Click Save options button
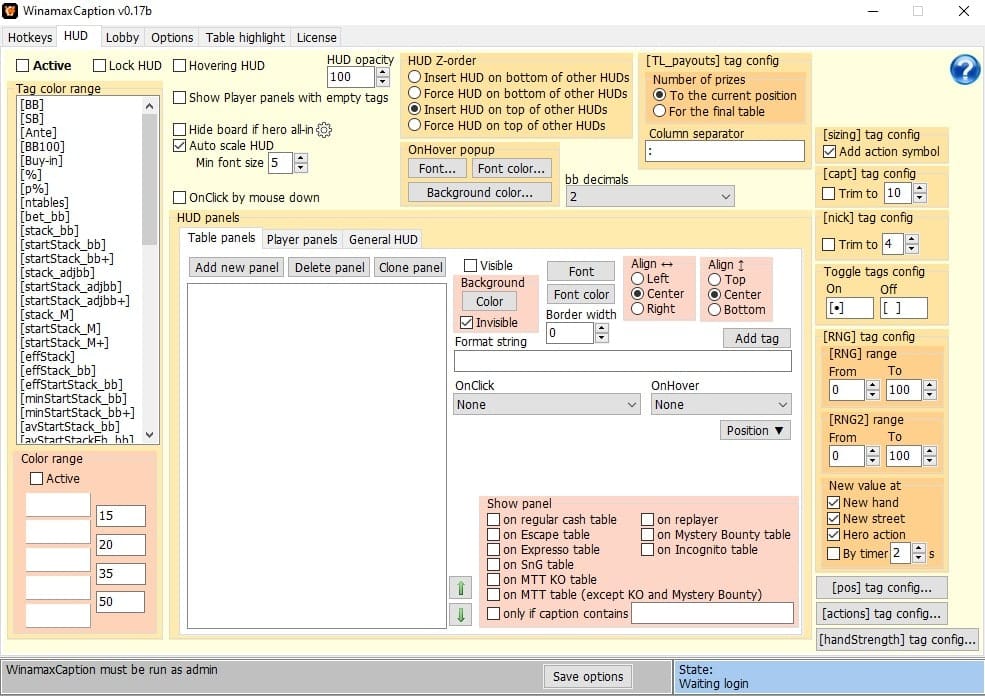The image size is (985, 696). pos(588,677)
